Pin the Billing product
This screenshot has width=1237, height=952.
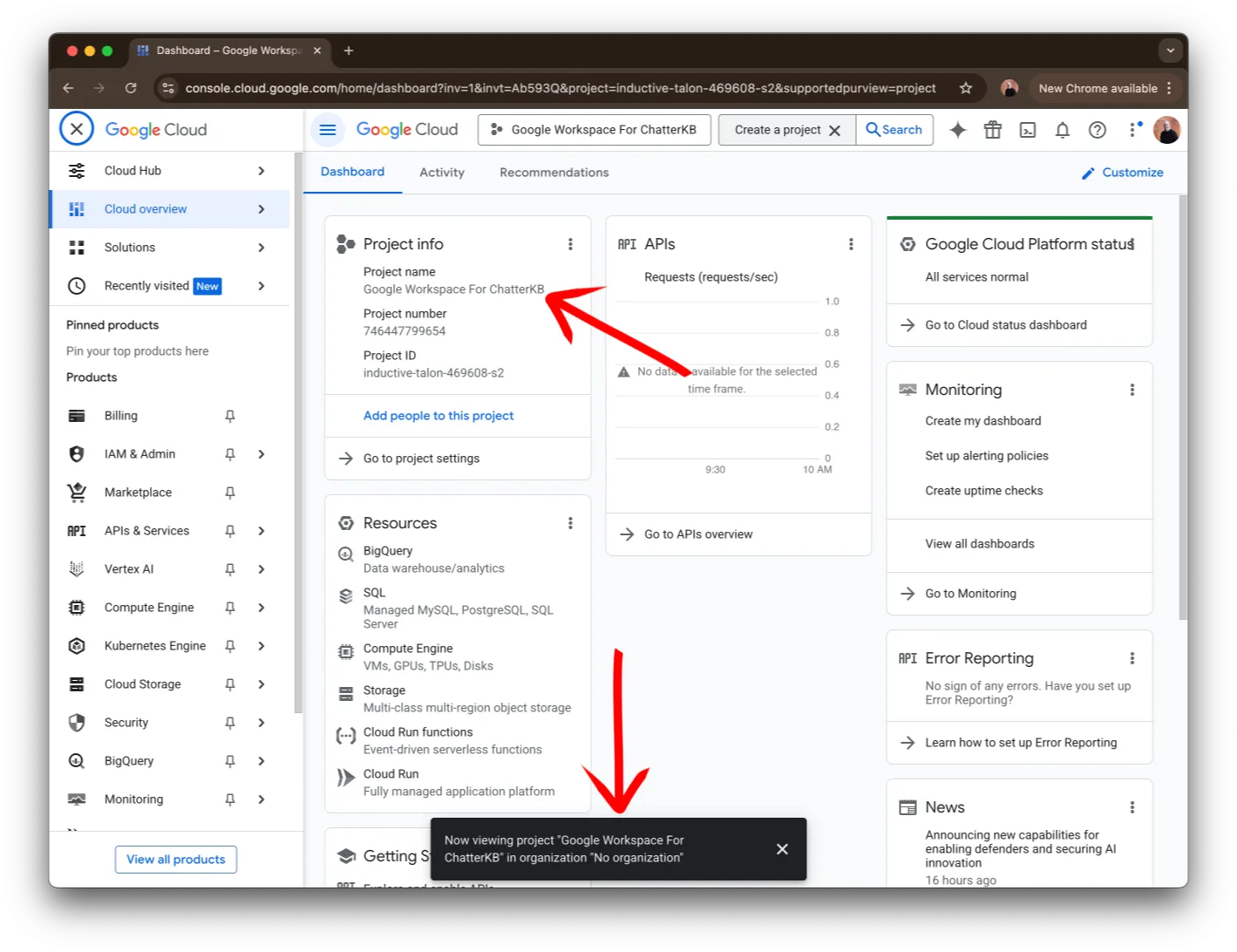tap(230, 416)
